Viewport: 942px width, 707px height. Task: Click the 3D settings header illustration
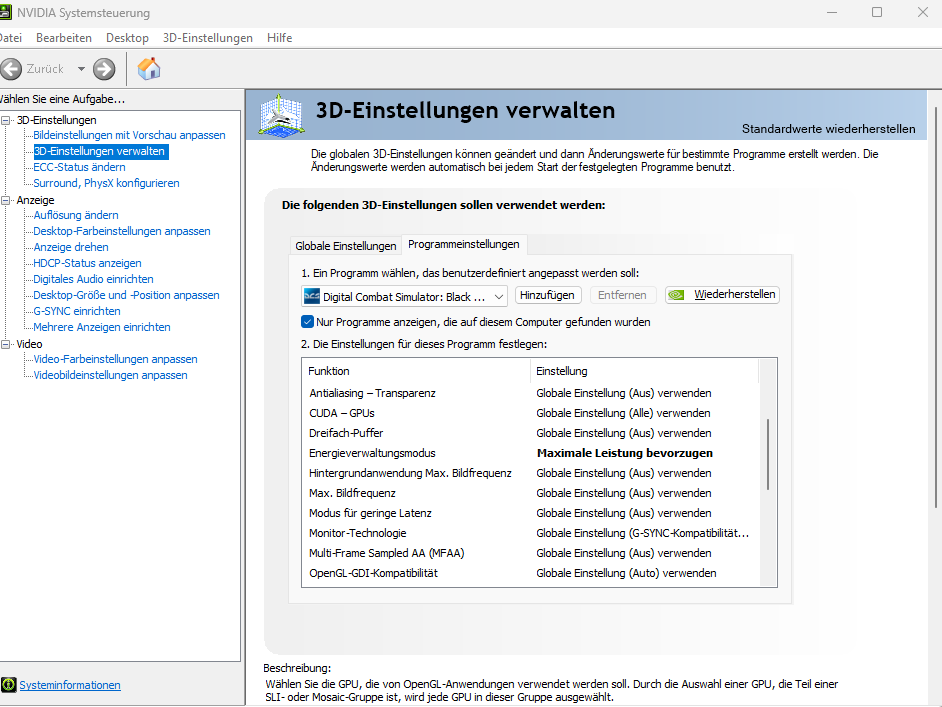tap(281, 115)
